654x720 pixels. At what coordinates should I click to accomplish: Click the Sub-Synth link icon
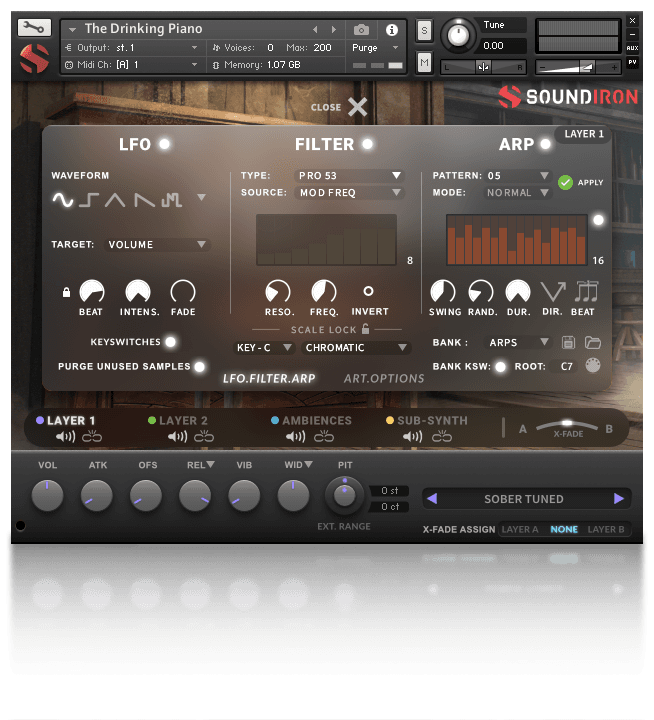pos(442,436)
